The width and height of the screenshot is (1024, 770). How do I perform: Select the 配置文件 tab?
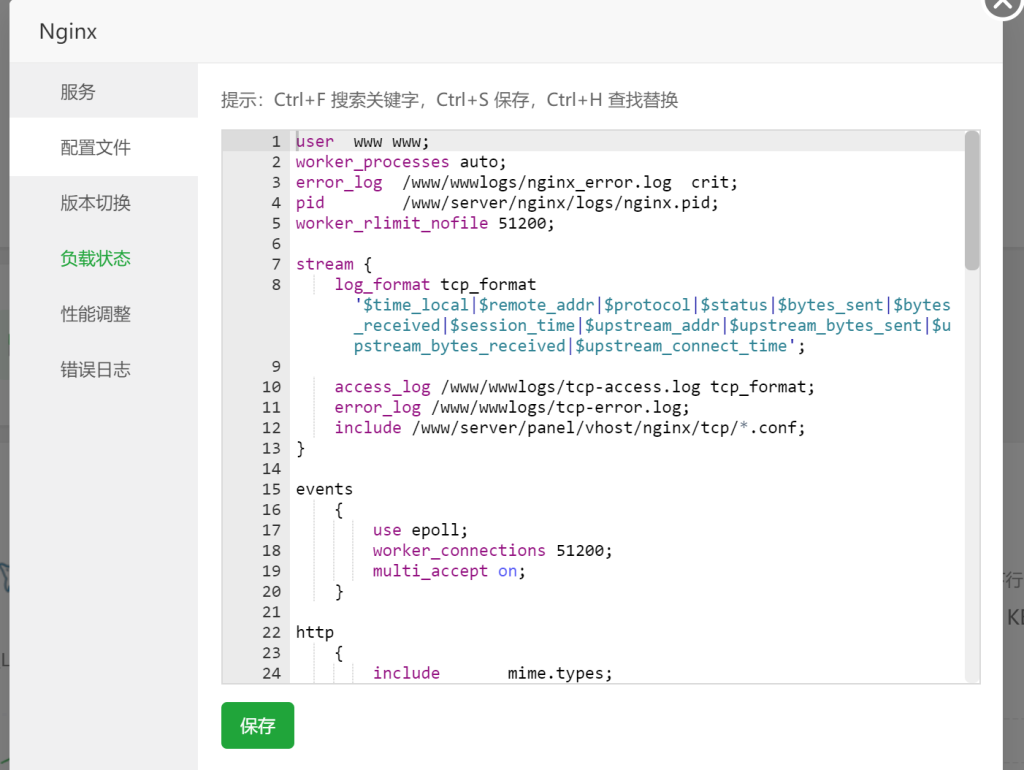(x=104, y=147)
